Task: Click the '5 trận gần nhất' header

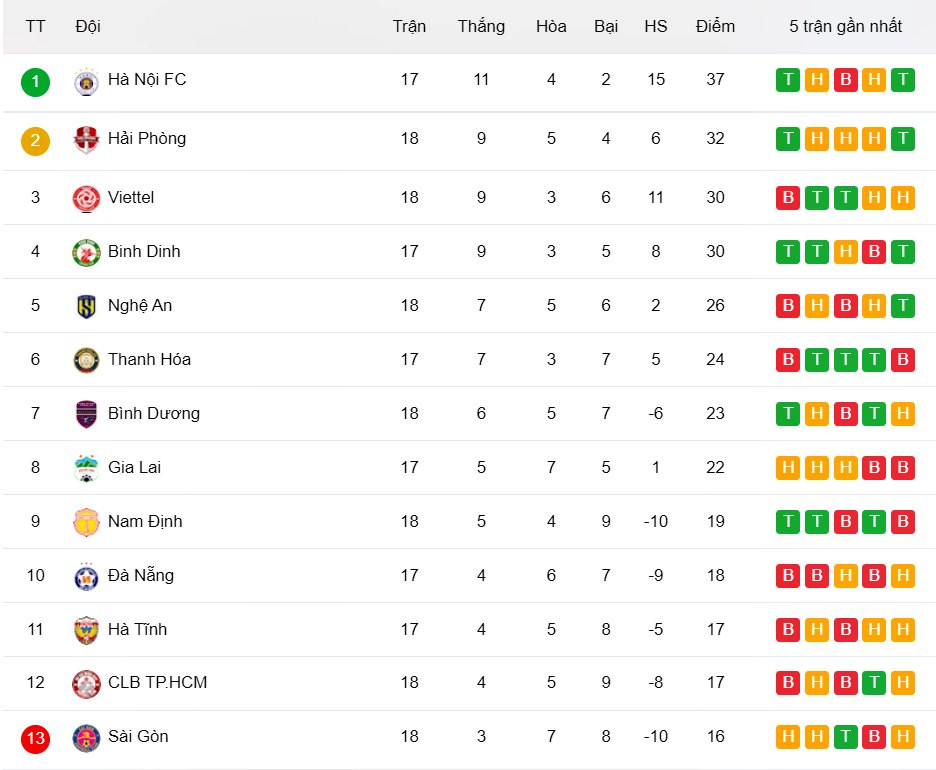Action: pyautogui.click(x=845, y=26)
